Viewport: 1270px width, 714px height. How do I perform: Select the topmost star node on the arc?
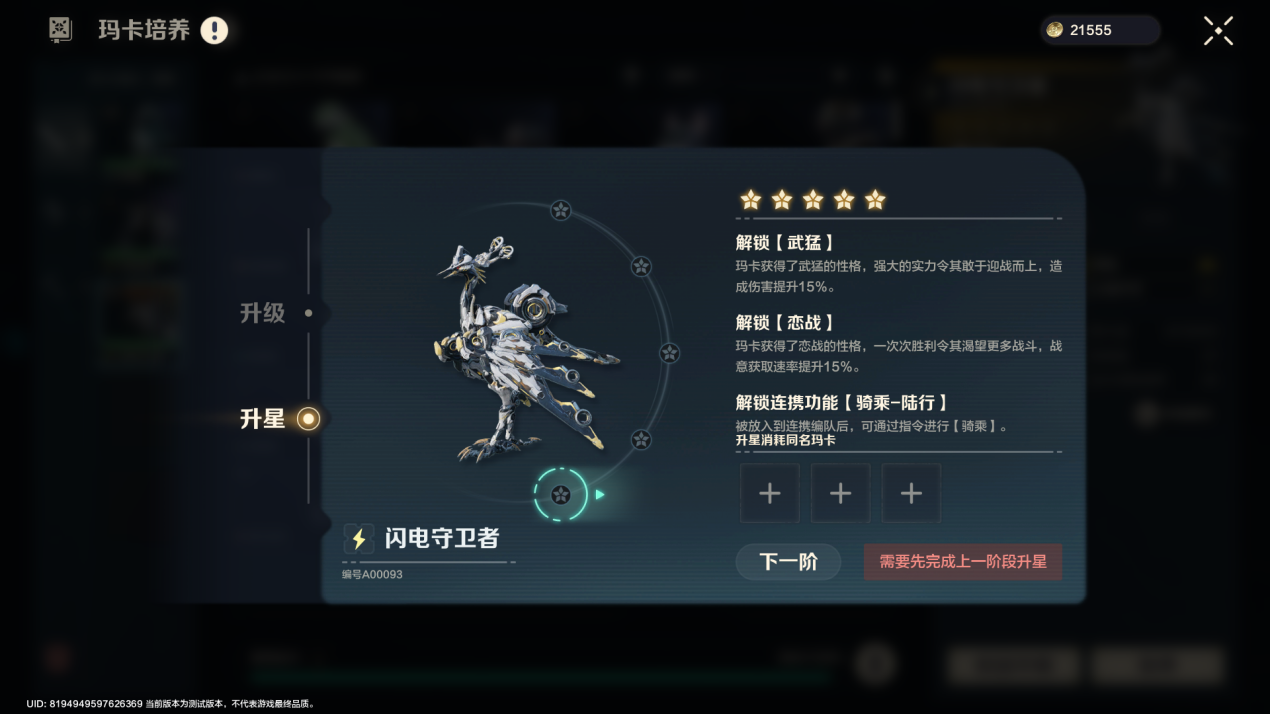click(x=561, y=210)
